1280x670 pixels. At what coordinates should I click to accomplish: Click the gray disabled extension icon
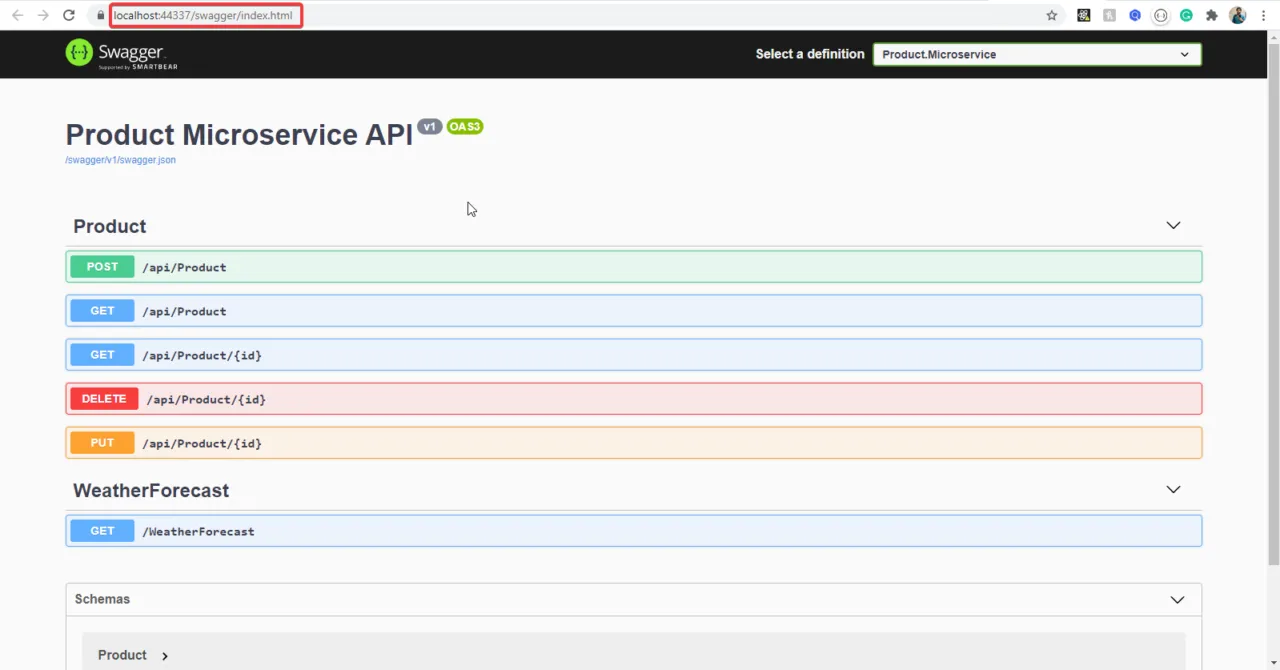[1109, 15]
